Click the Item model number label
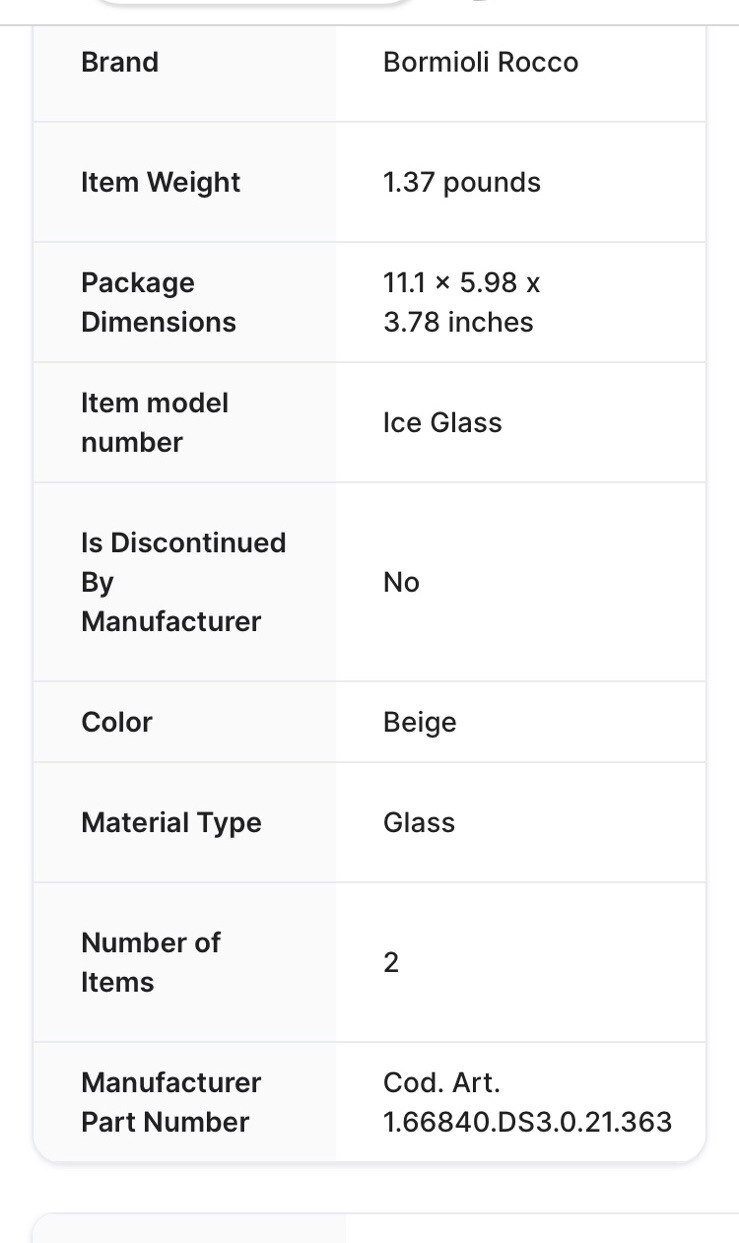This screenshot has width=739, height=1243. click(154, 422)
